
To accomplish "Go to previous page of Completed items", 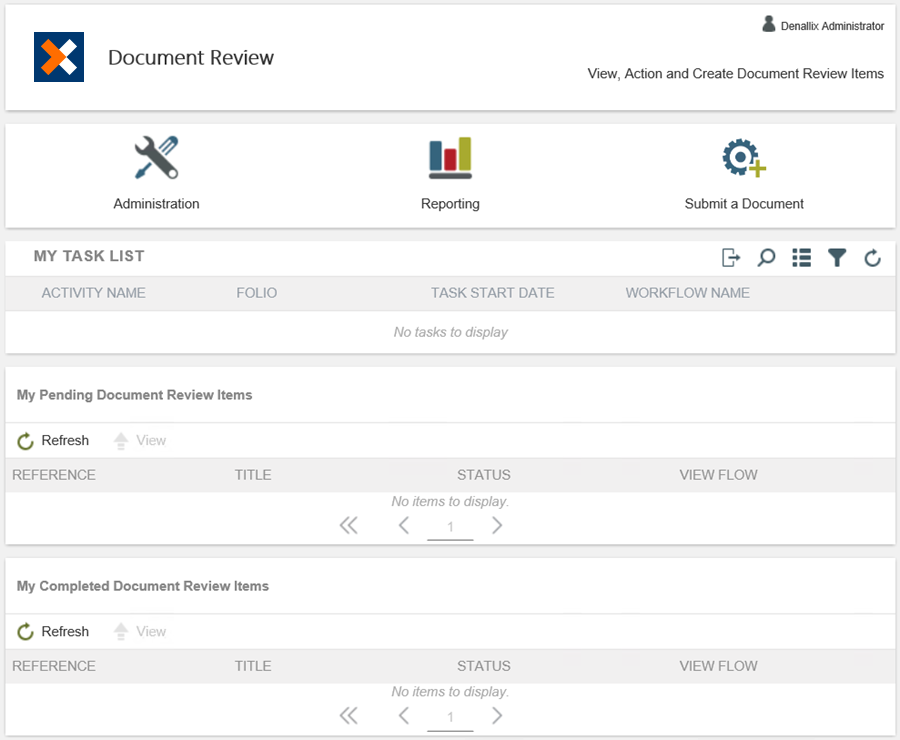I will pos(404,716).
